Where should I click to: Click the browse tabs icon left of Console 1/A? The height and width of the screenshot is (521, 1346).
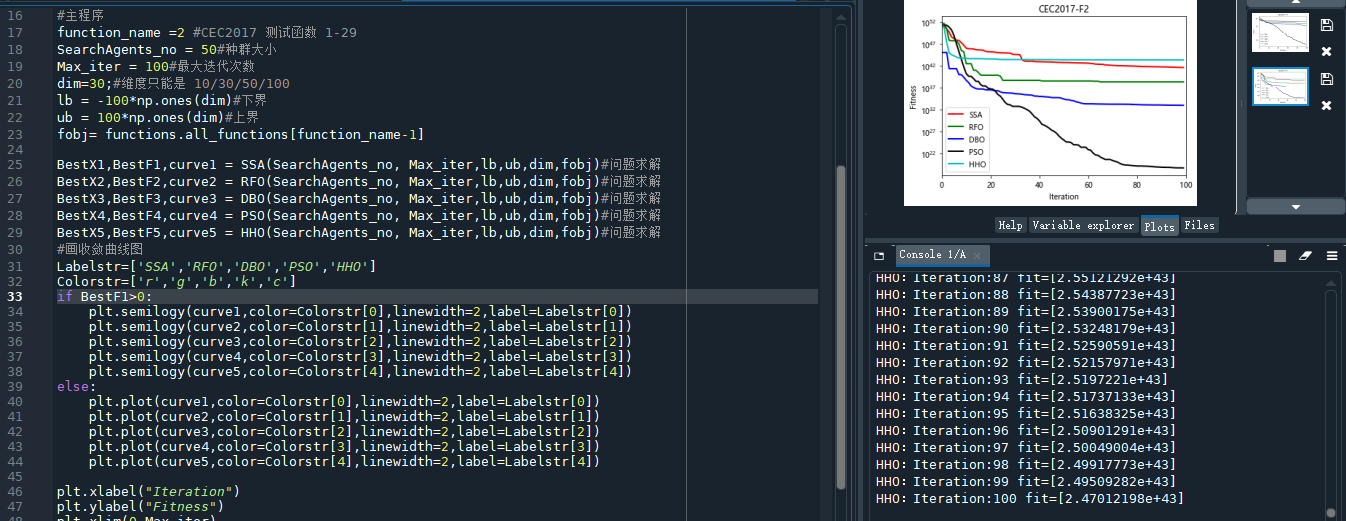879,256
